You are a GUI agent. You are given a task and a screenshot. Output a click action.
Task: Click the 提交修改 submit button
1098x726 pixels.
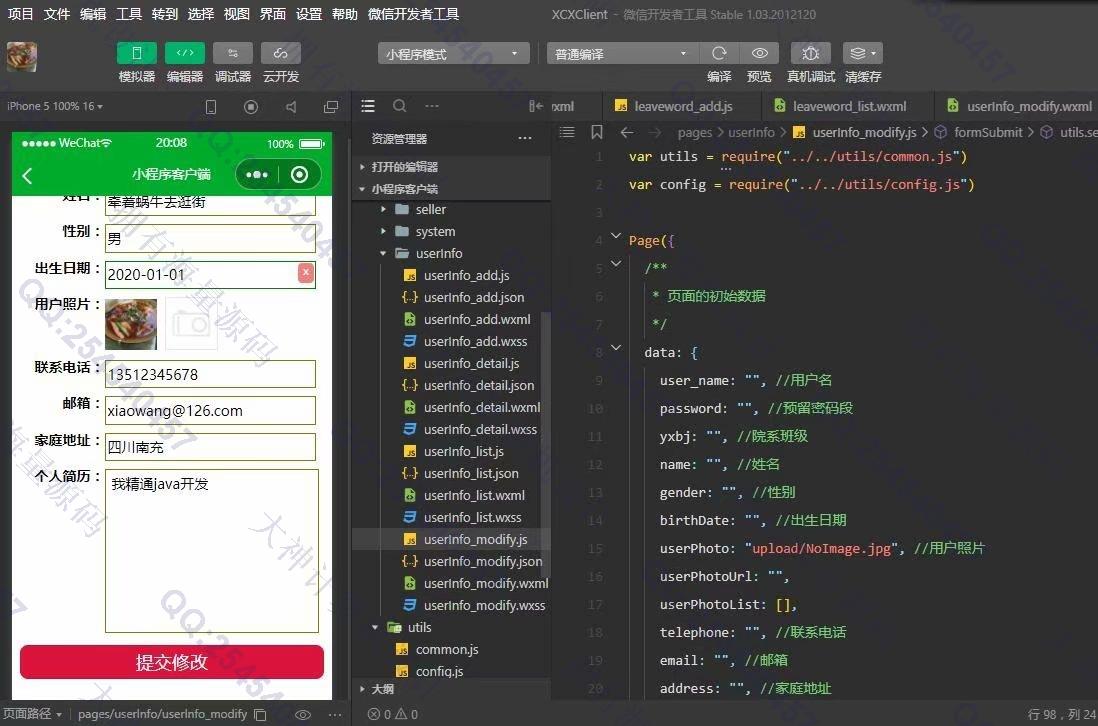[172, 662]
